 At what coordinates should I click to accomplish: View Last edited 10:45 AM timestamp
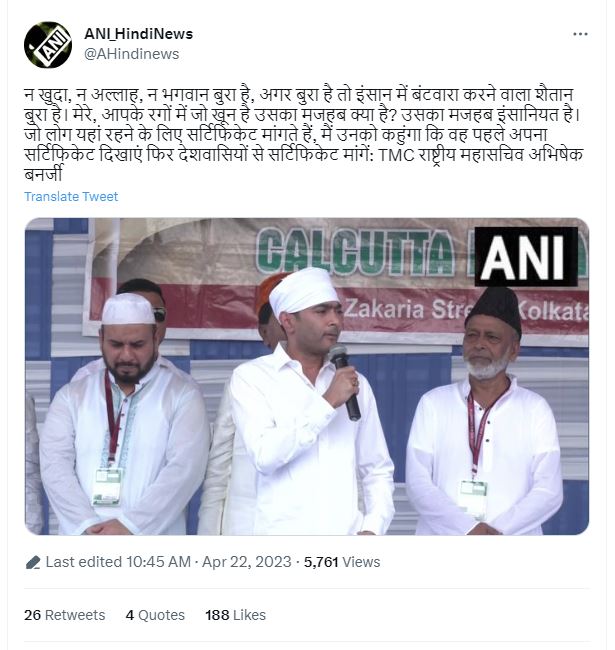click(x=118, y=562)
